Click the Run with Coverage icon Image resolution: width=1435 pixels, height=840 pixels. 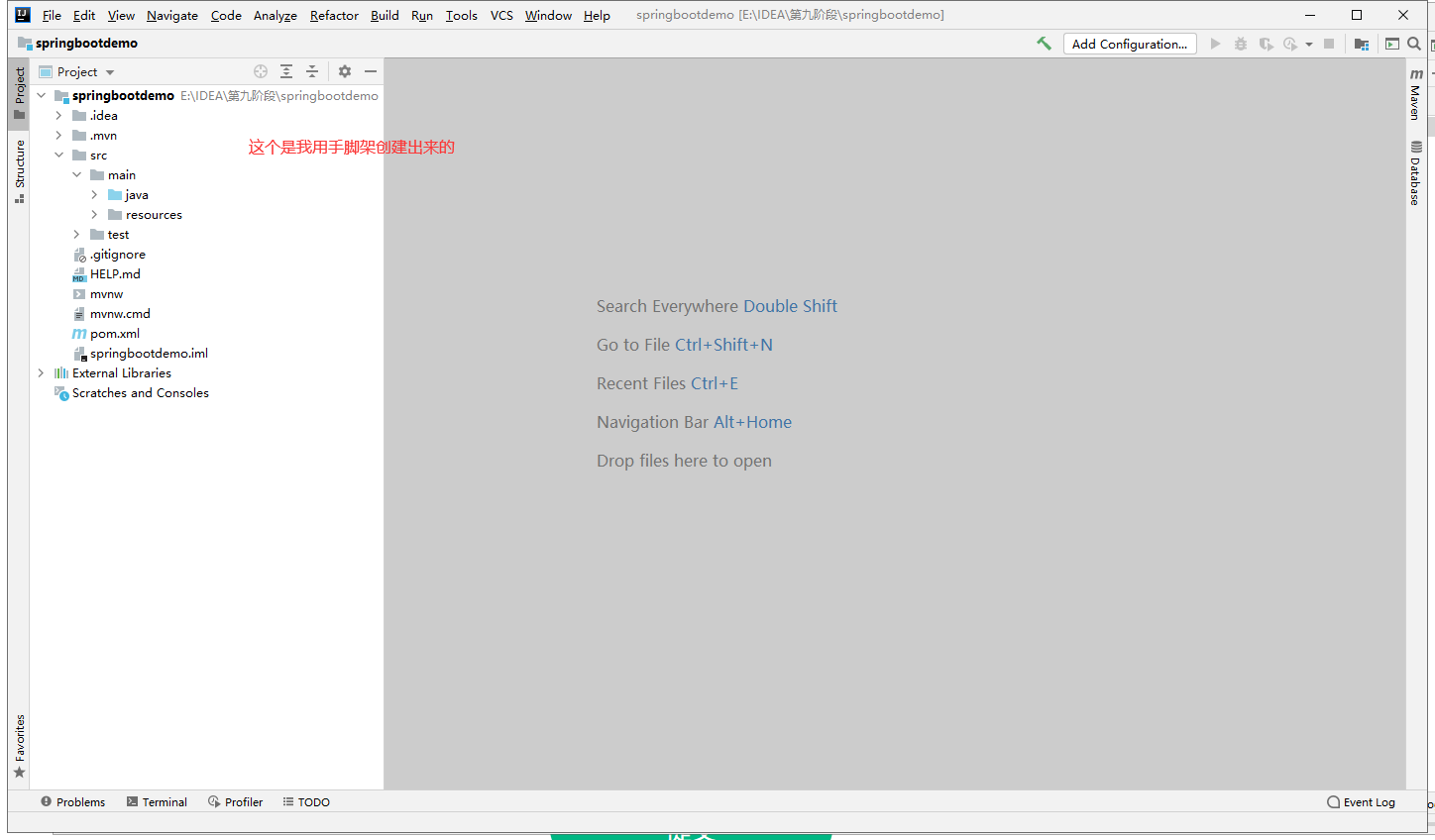click(x=1266, y=44)
